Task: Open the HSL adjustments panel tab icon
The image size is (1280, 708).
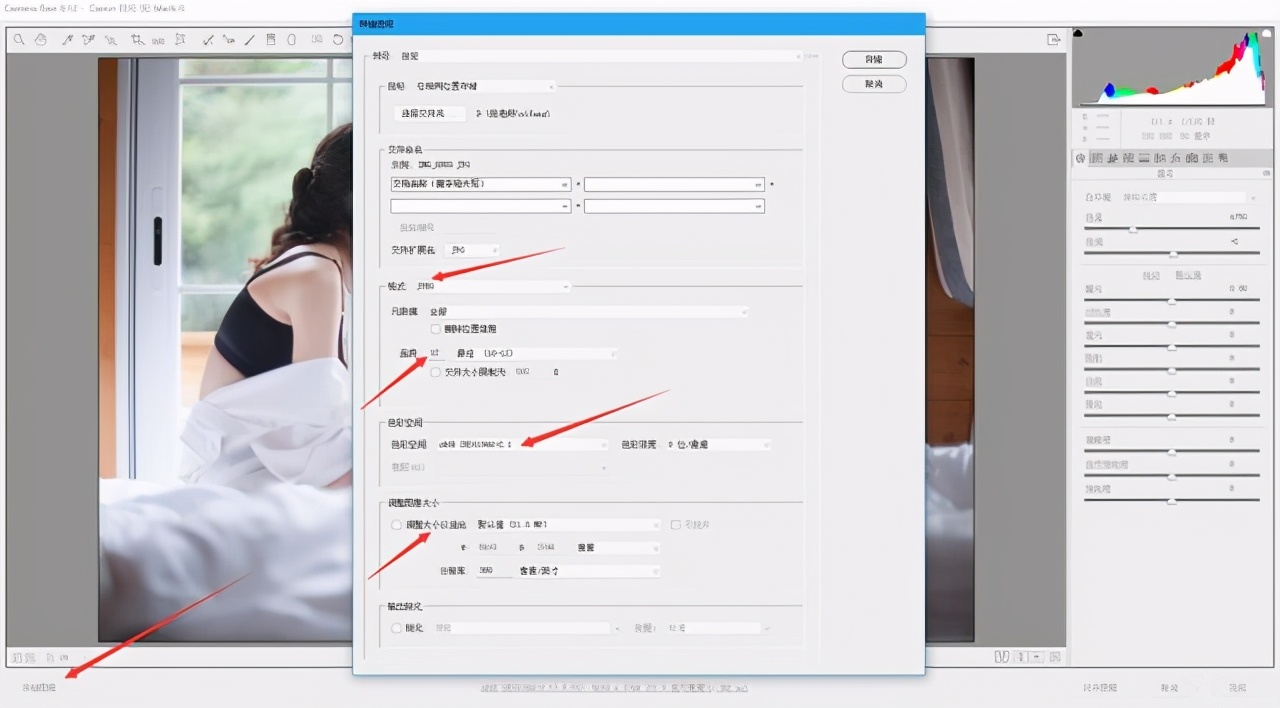Action: 1129,158
